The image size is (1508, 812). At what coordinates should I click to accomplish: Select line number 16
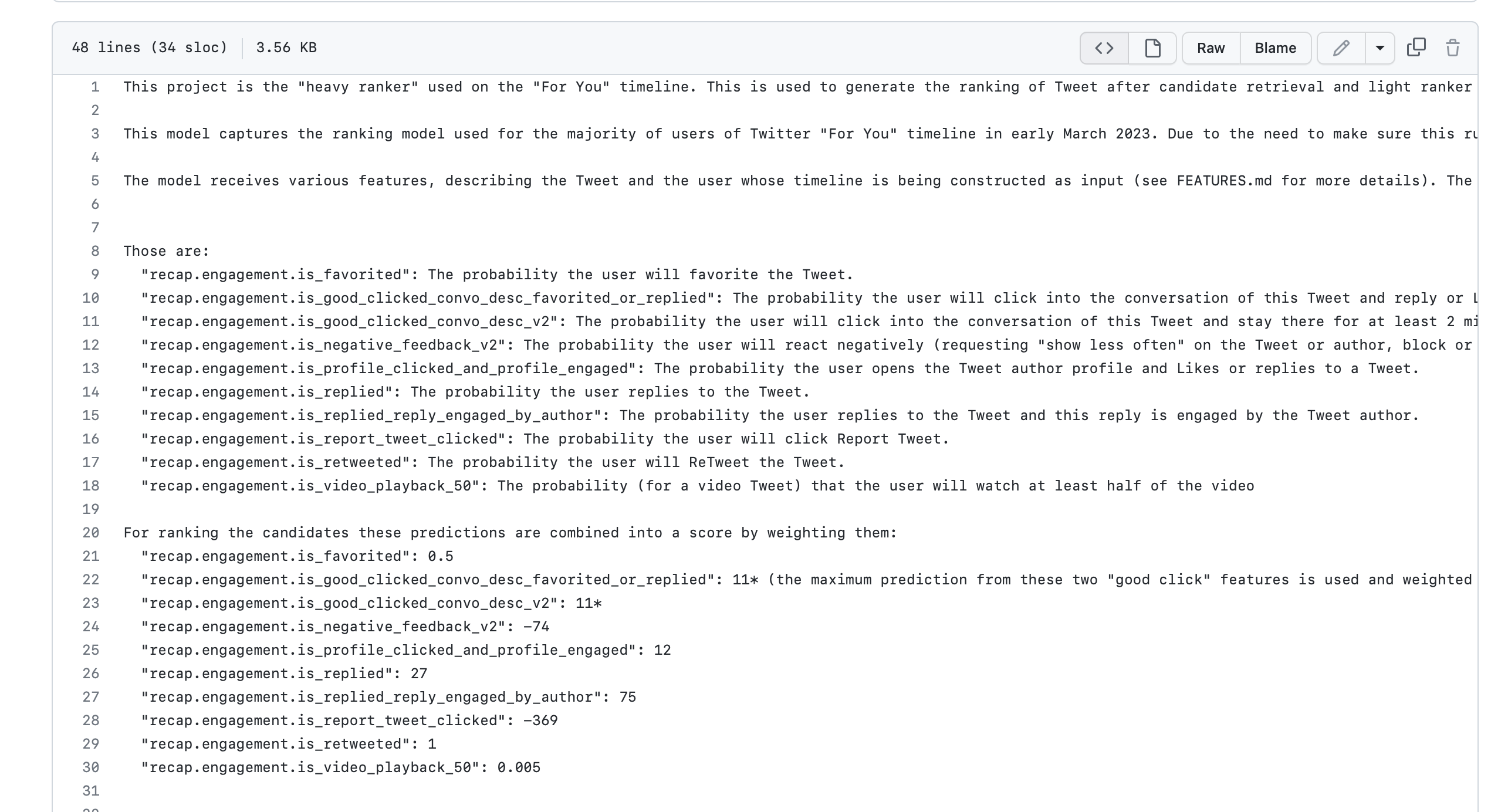[x=91, y=439]
